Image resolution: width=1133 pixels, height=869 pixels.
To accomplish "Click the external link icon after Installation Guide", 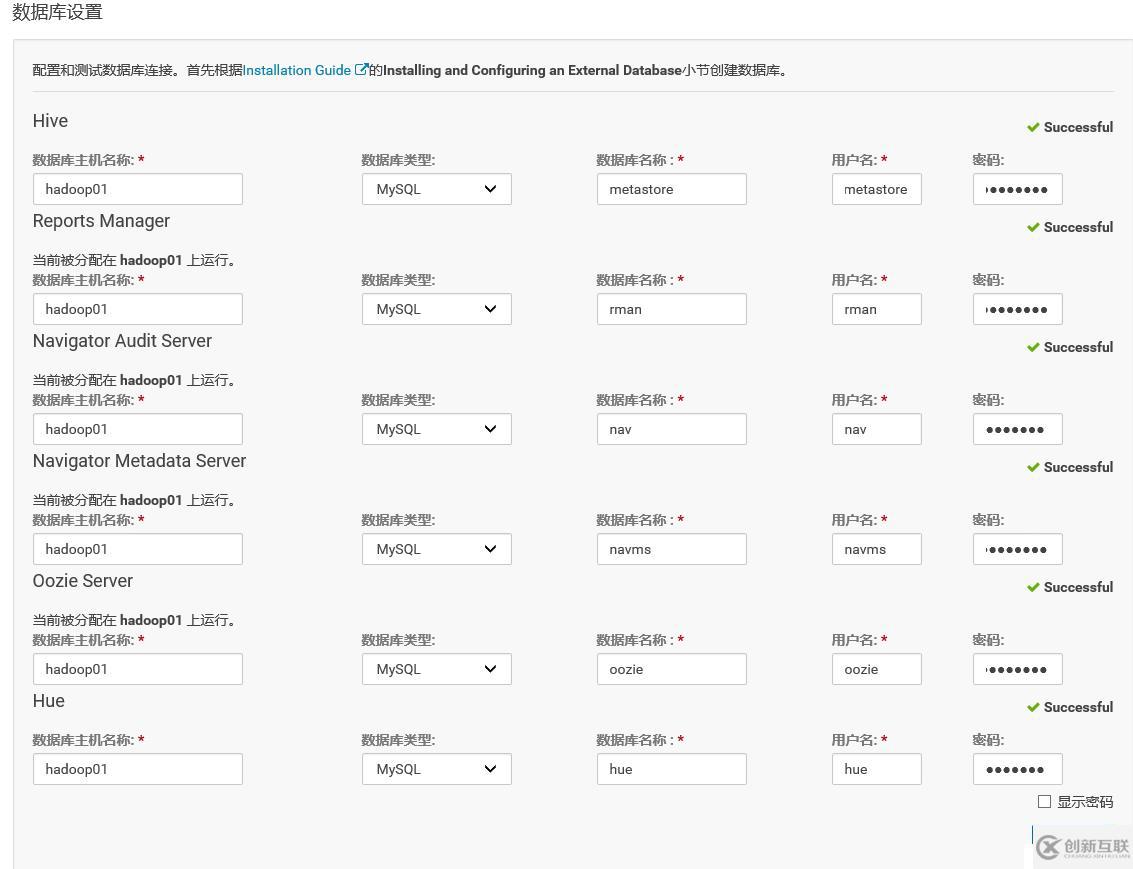I will 361,69.
